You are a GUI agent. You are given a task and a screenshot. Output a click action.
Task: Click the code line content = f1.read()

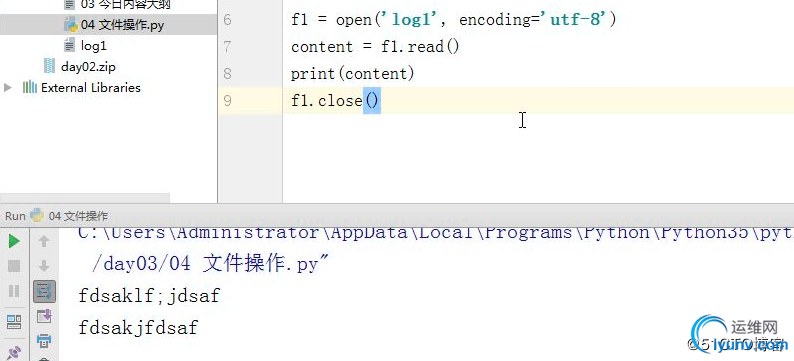(x=375, y=47)
